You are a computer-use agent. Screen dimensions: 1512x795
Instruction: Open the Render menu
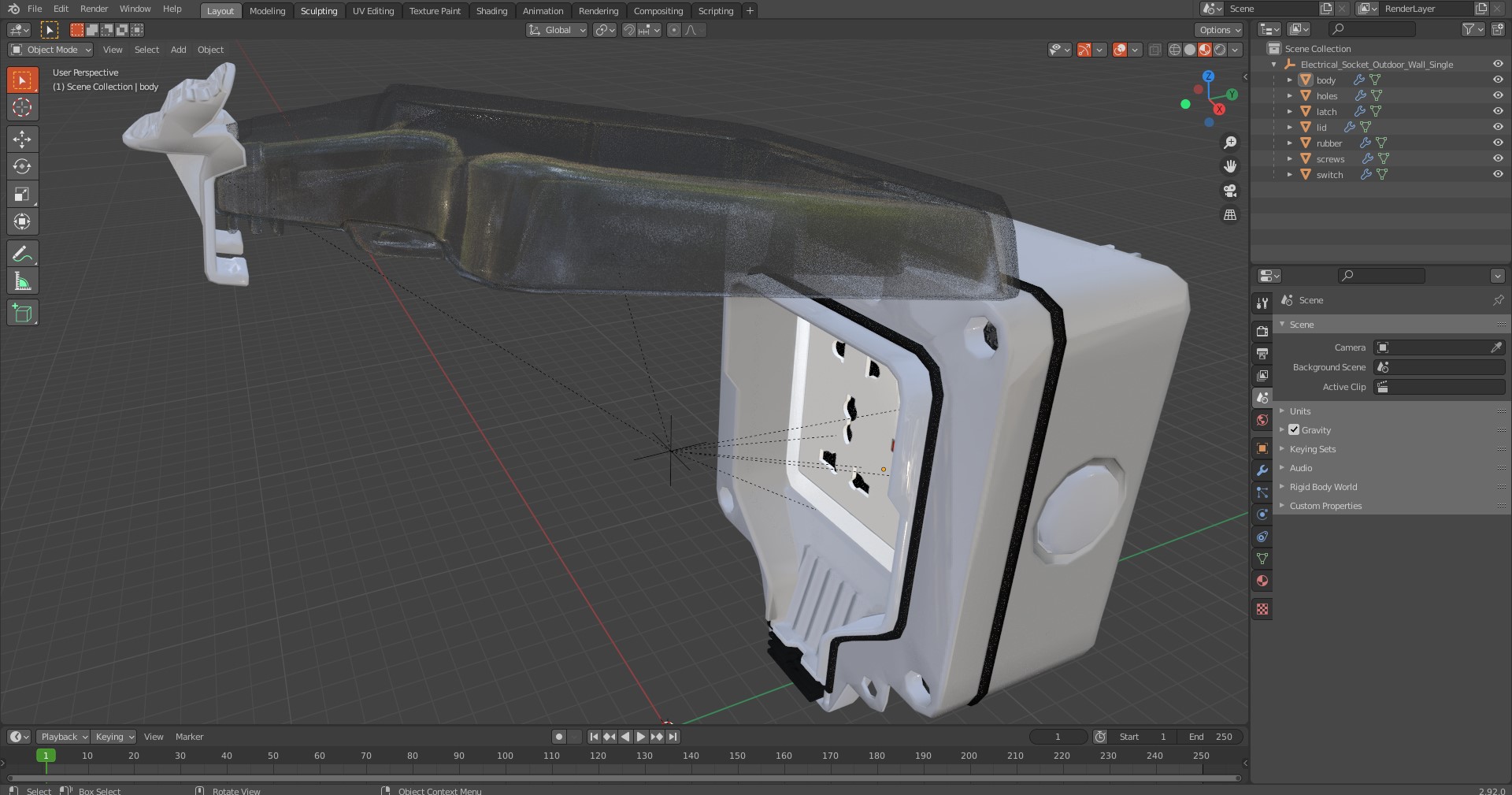click(x=94, y=9)
